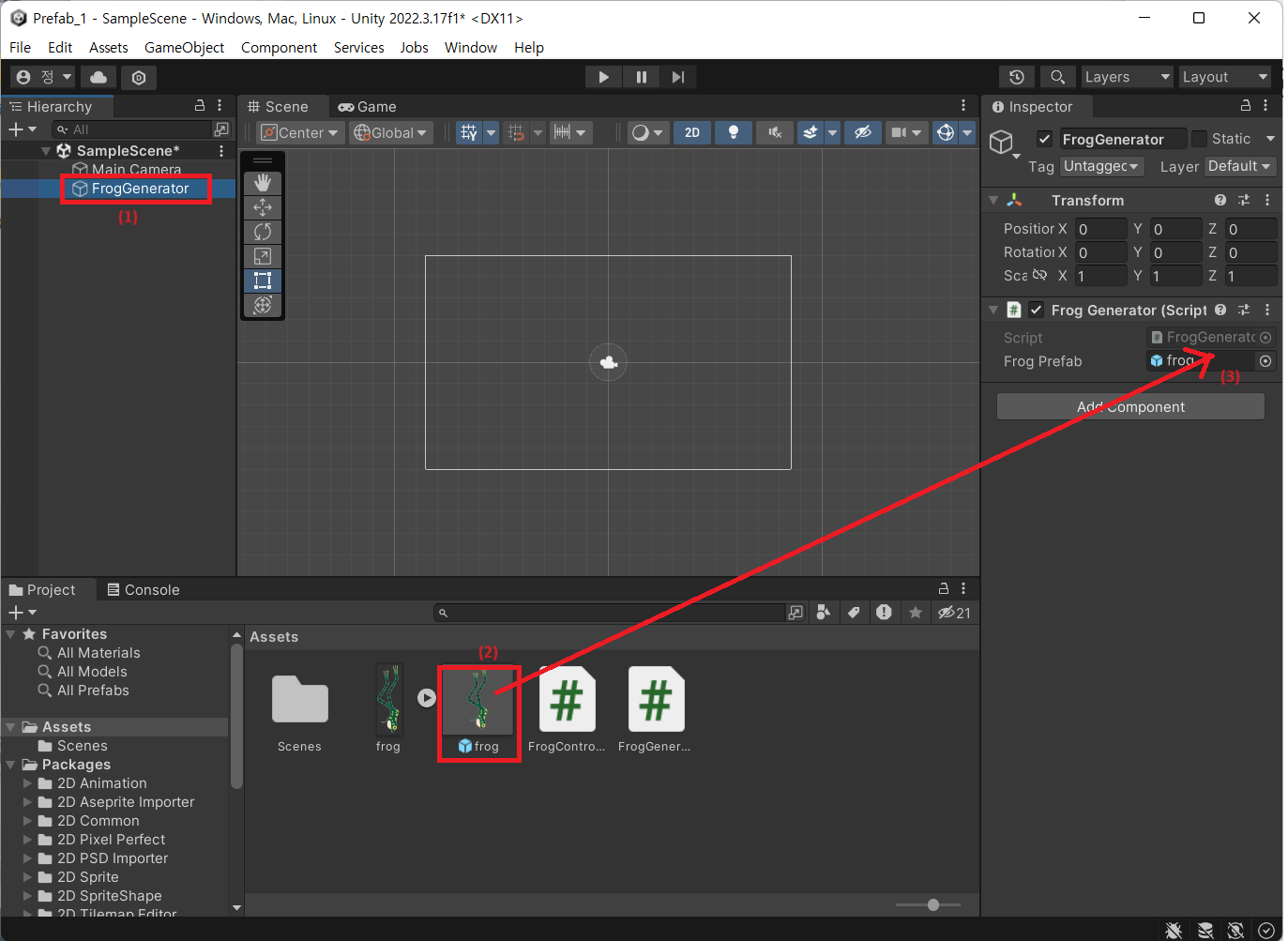Open the Layer Default dropdown
Image resolution: width=1288 pixels, height=941 pixels.
(x=1240, y=166)
